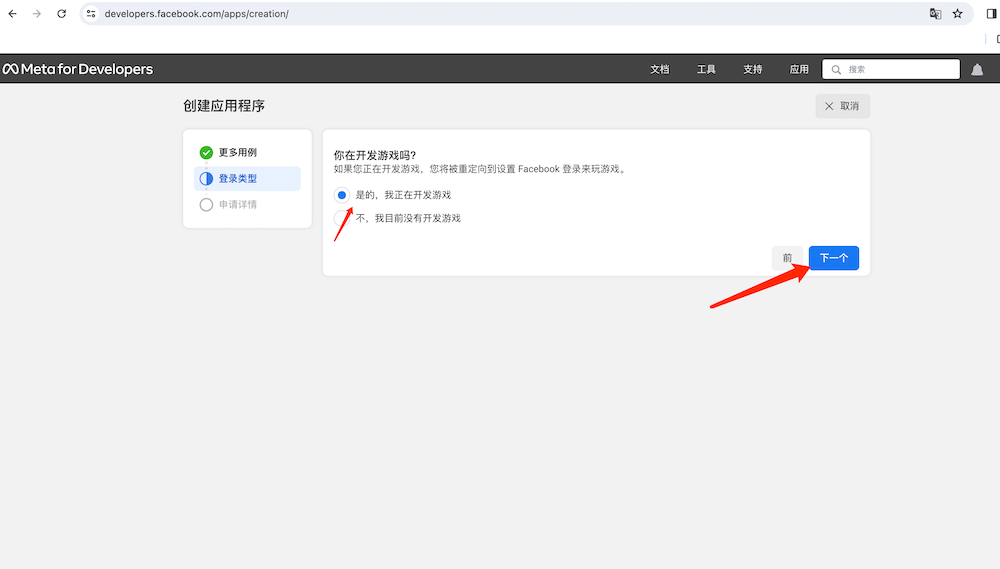Click the browser reload icon
Screen dimensions: 1000x569
62,14
